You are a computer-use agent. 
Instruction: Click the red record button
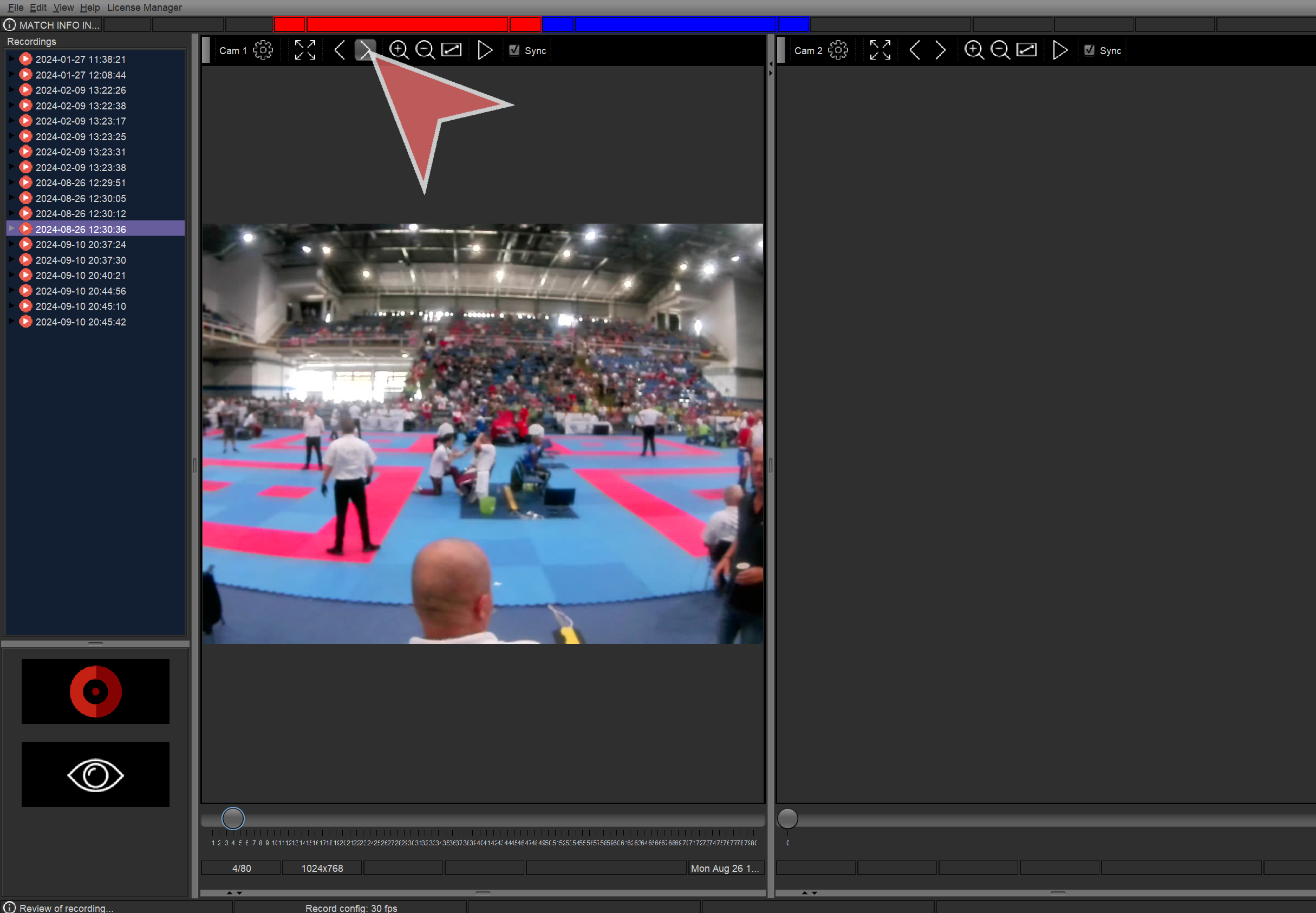(95, 692)
